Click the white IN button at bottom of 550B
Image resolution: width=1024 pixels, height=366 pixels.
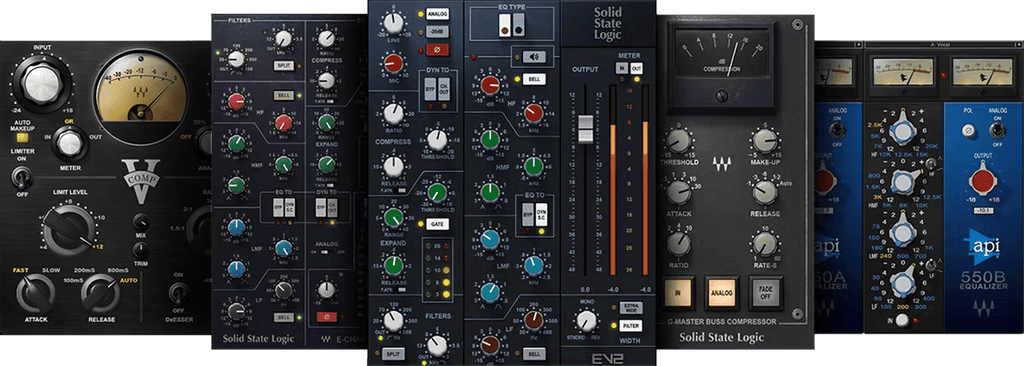coord(903,320)
